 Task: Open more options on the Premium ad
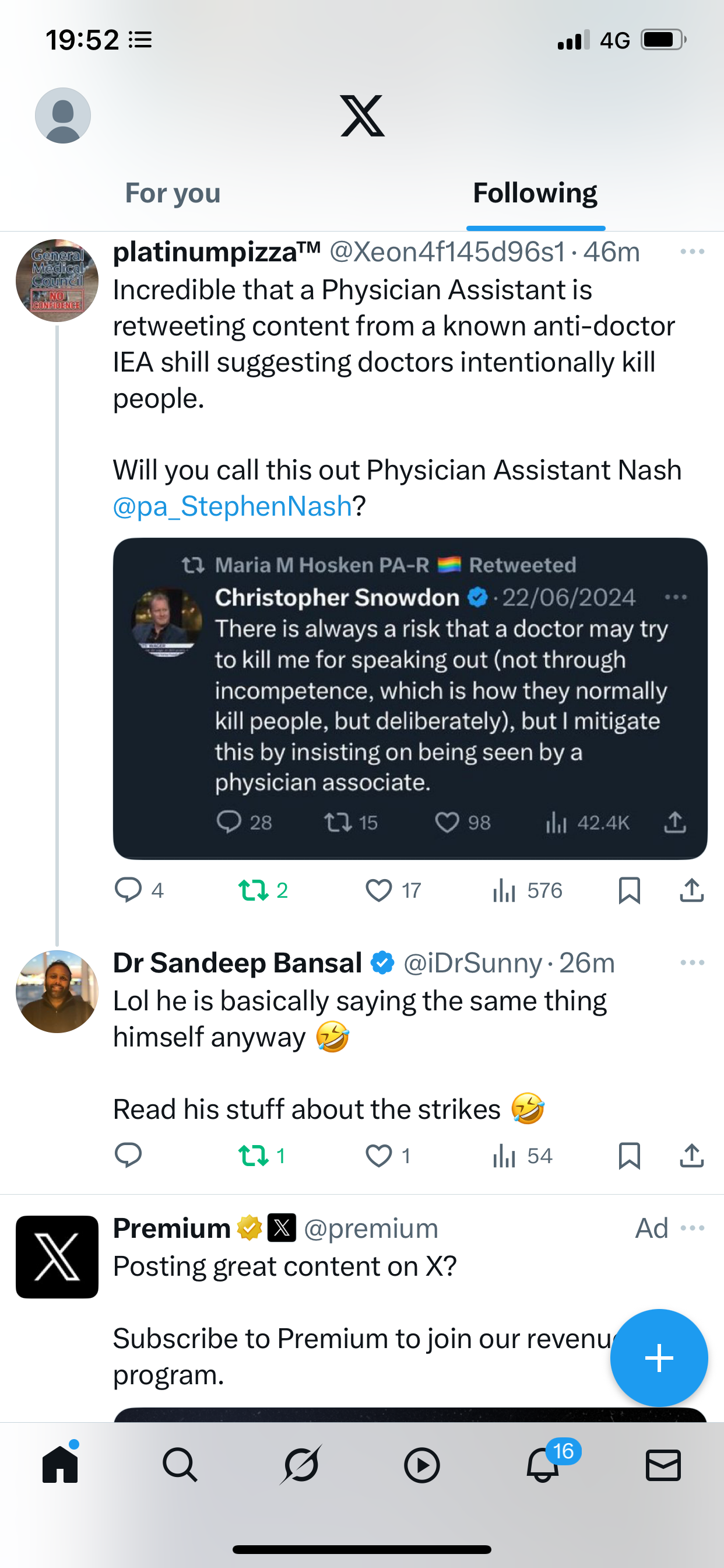point(693,1228)
